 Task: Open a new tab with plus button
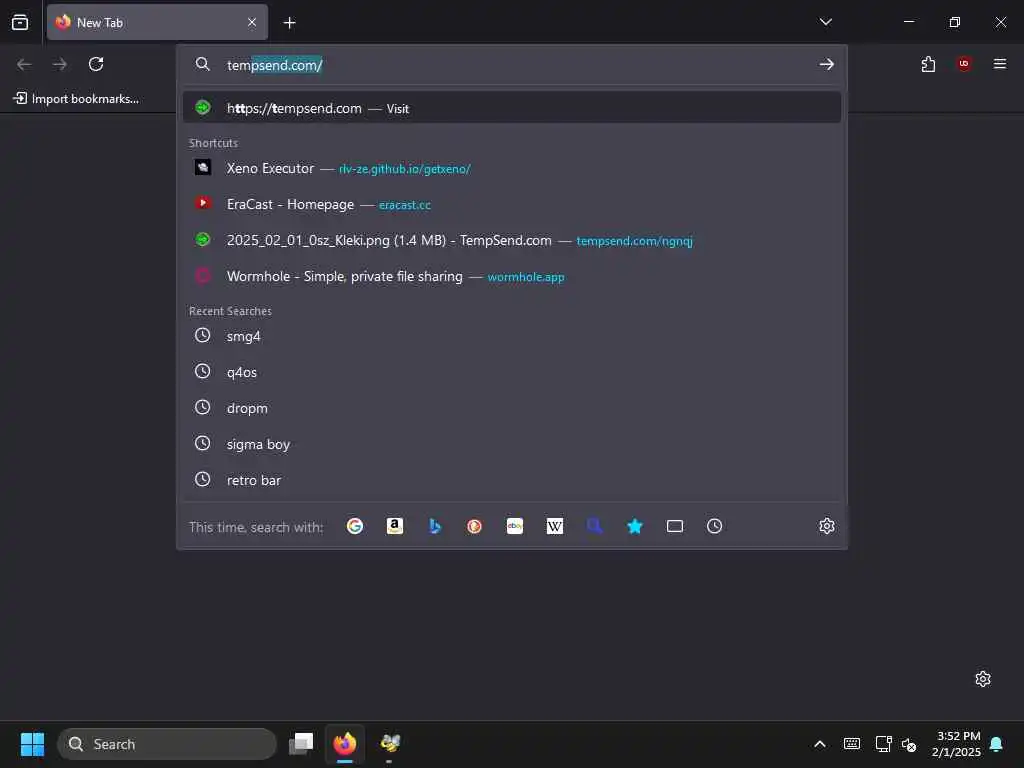[x=289, y=23]
